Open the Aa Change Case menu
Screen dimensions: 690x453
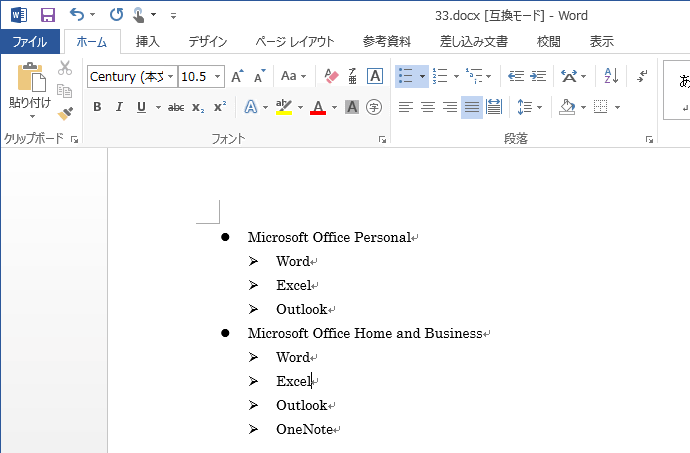[293, 77]
